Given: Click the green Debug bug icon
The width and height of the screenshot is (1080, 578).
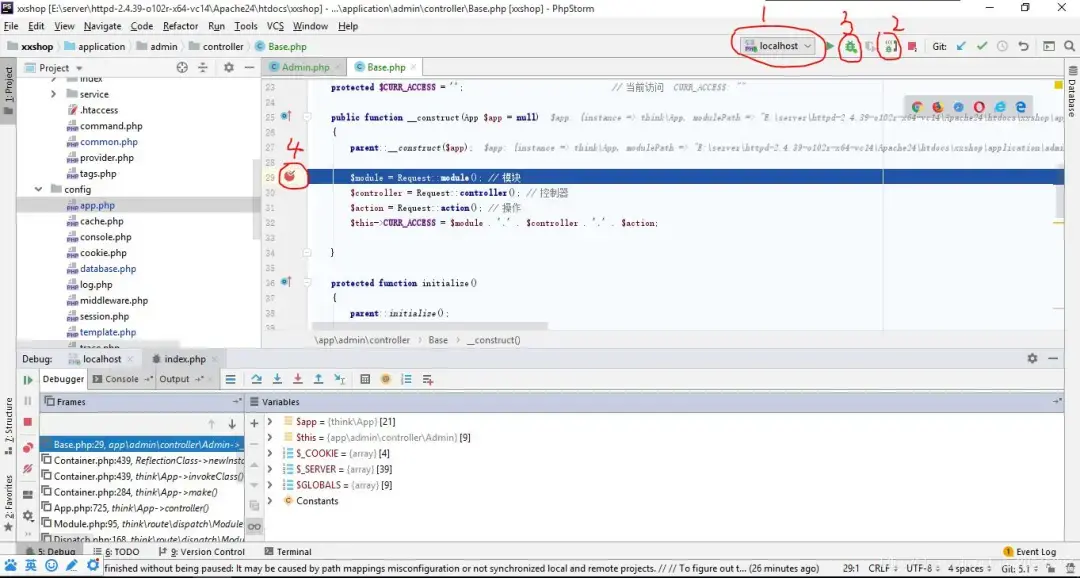Looking at the screenshot, I should click(850, 46).
